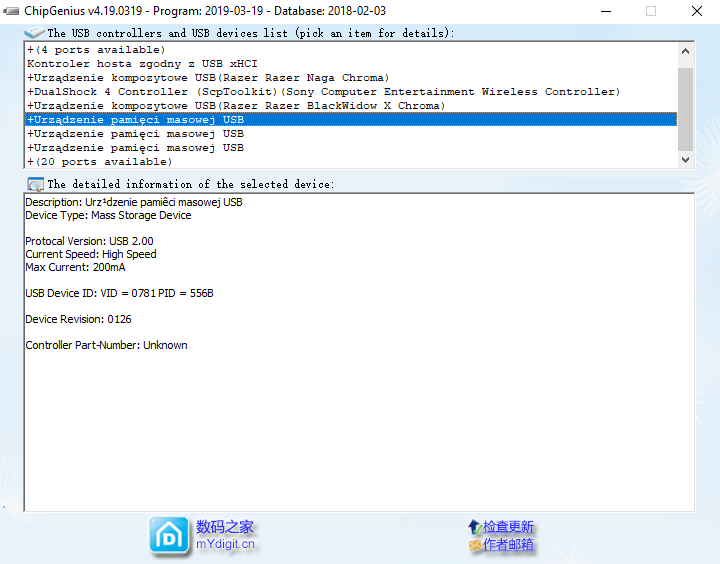Click the 'VID = 0781 PID = 556B' line
This screenshot has height=564, width=720.
coord(119,293)
